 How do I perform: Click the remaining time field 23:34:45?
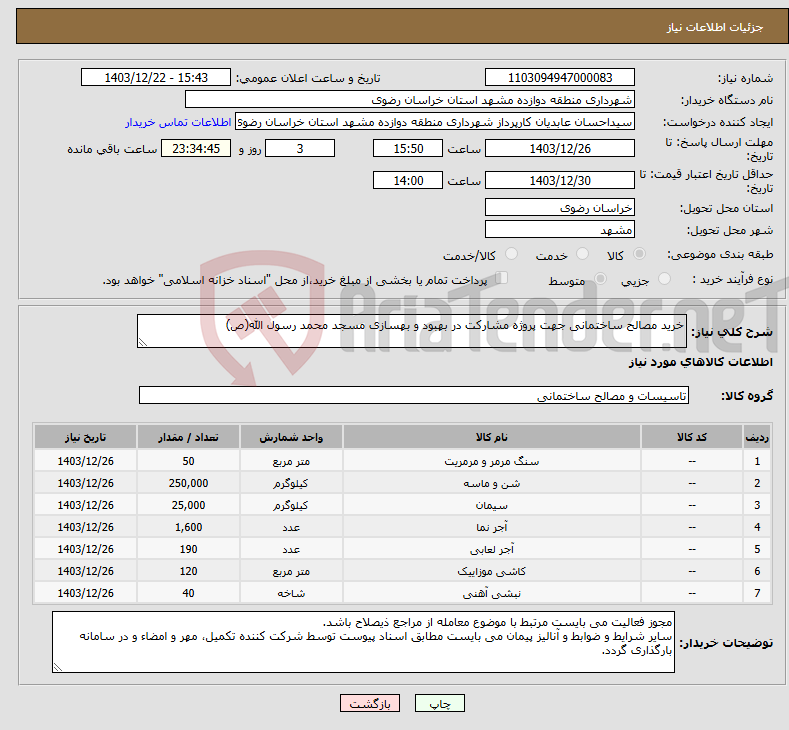click(196, 148)
